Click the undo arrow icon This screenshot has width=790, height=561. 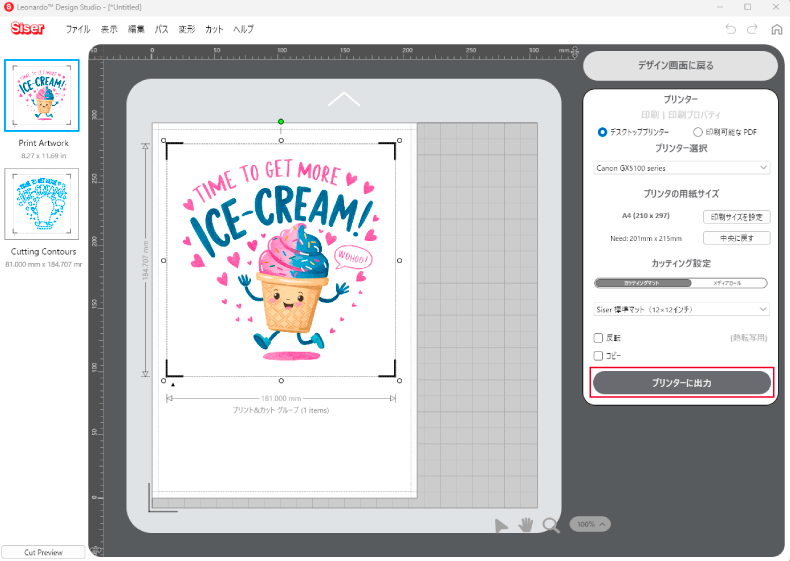click(731, 29)
